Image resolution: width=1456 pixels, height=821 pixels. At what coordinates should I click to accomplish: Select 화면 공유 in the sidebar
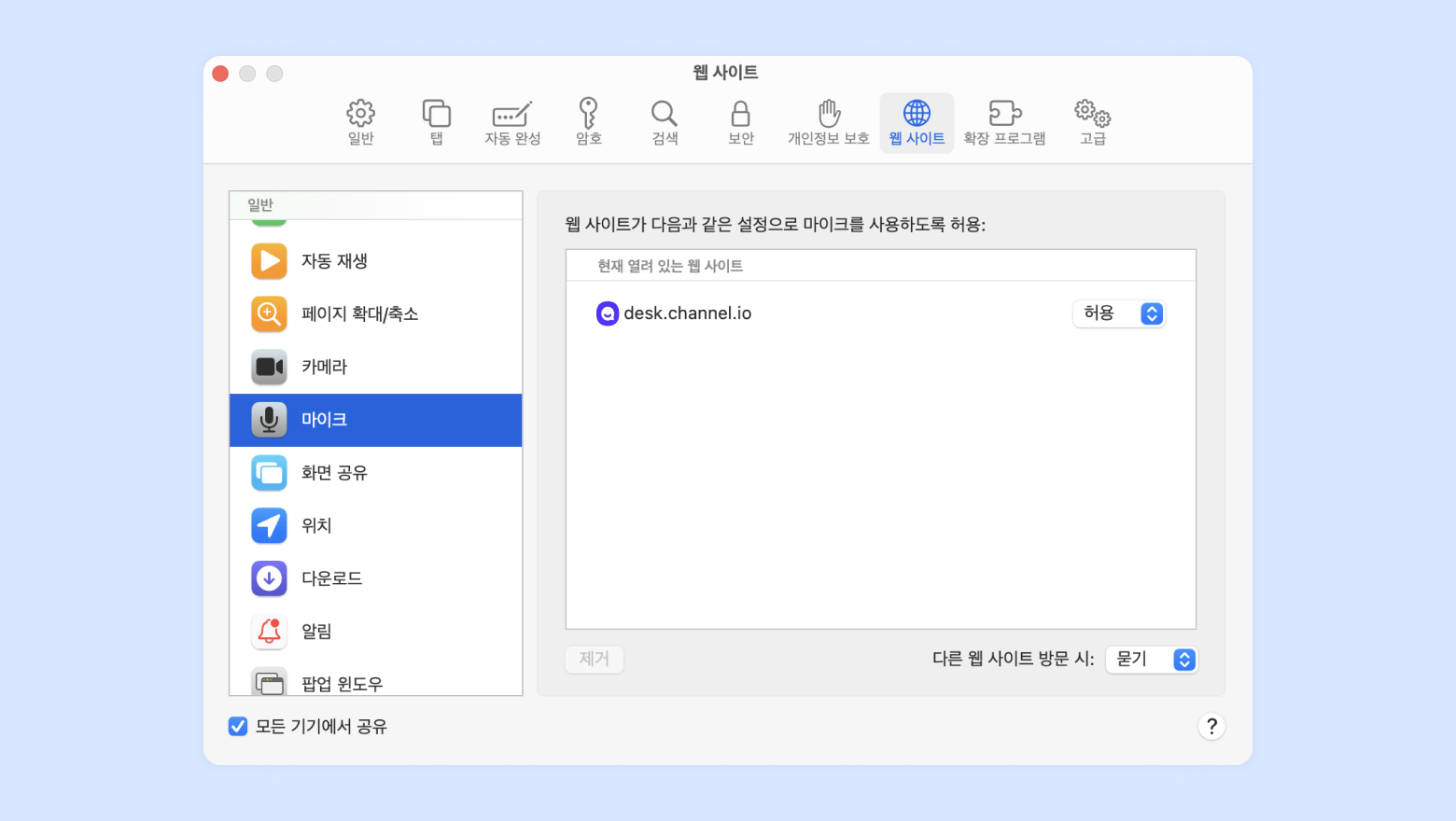[375, 473]
